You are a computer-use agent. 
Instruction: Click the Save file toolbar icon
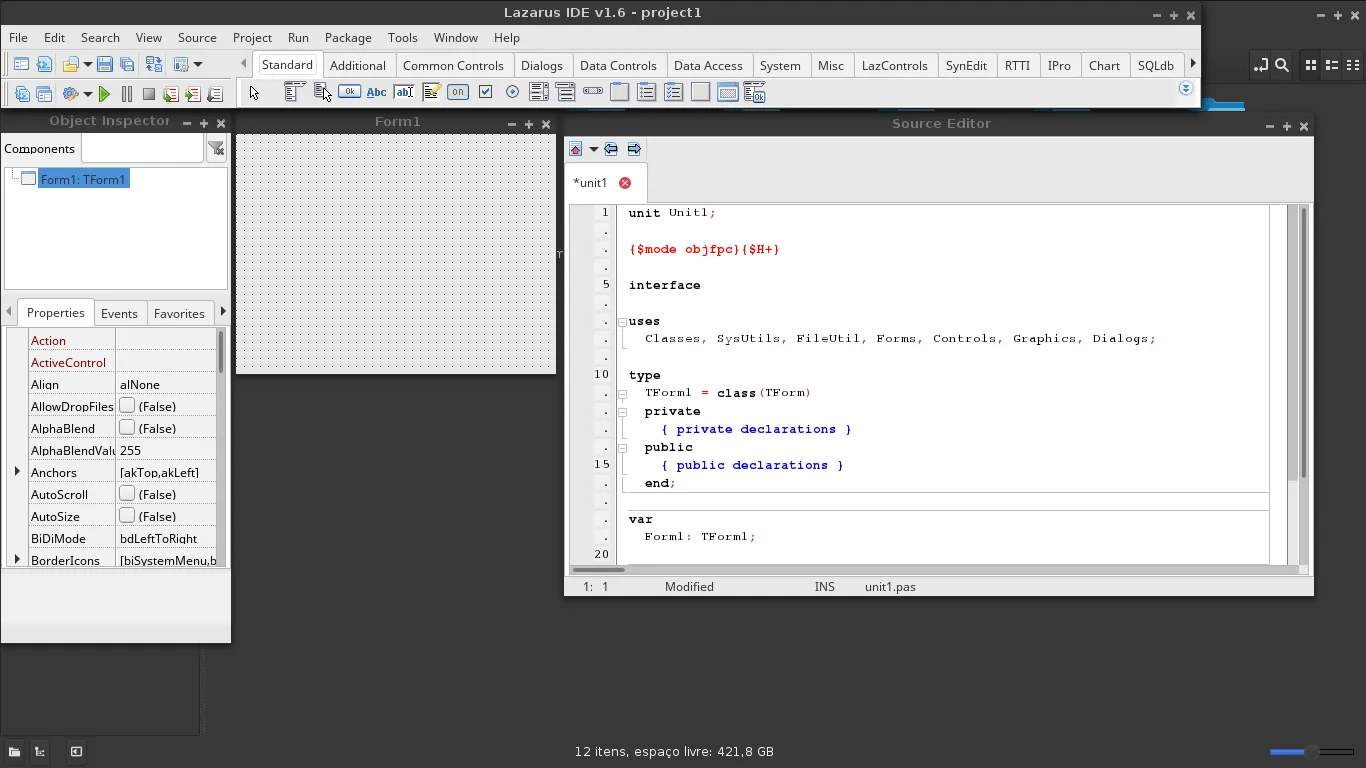pyautogui.click(x=105, y=65)
